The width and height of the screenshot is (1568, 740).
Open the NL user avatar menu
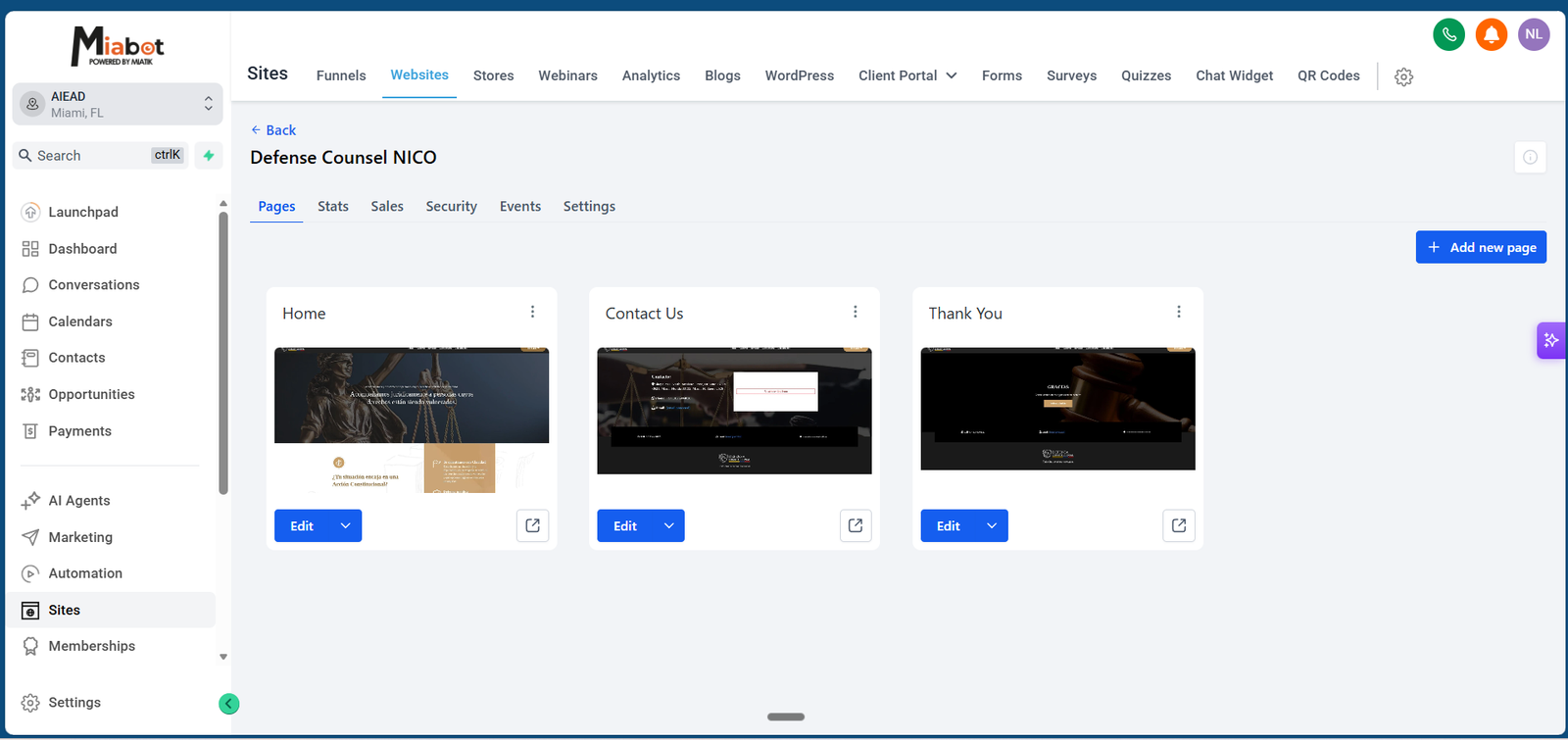coord(1534,34)
